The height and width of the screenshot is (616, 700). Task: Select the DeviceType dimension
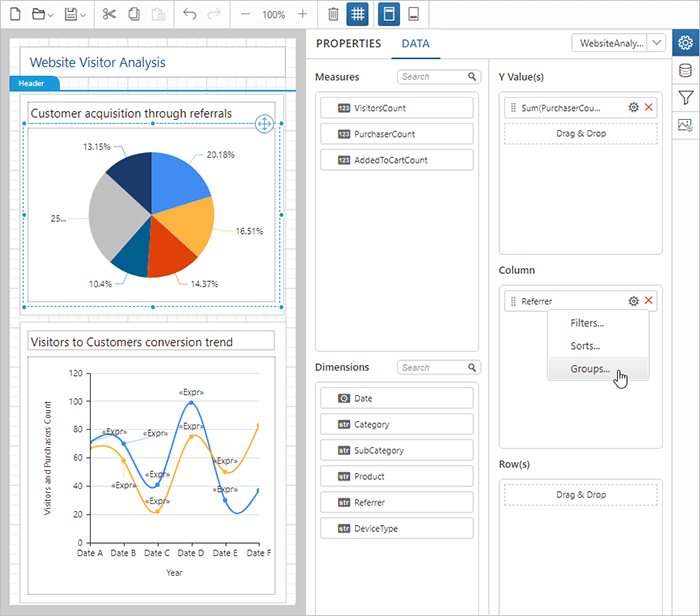(x=396, y=528)
